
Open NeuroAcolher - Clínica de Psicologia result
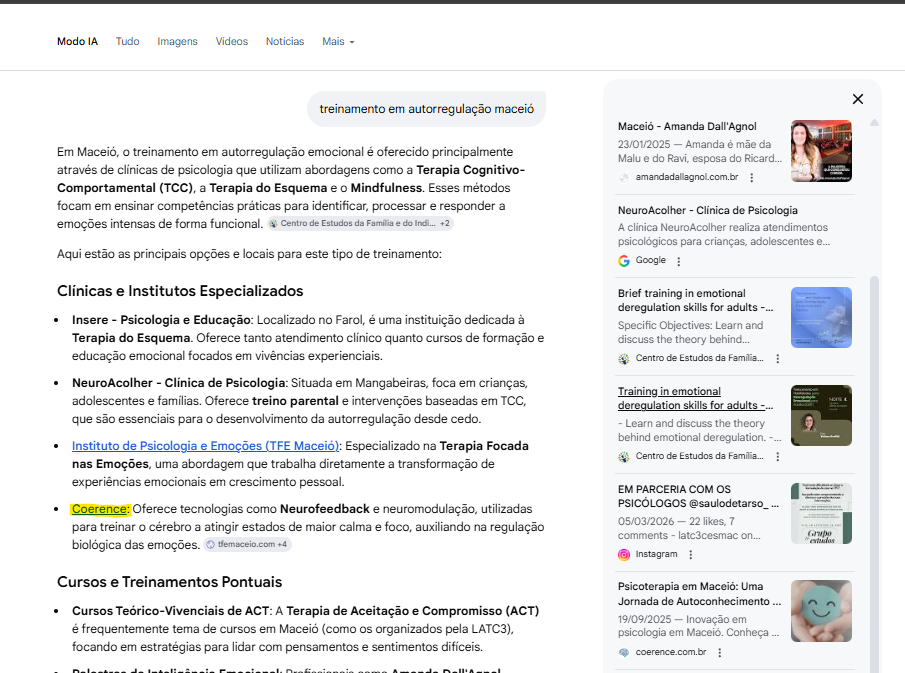[708, 211]
